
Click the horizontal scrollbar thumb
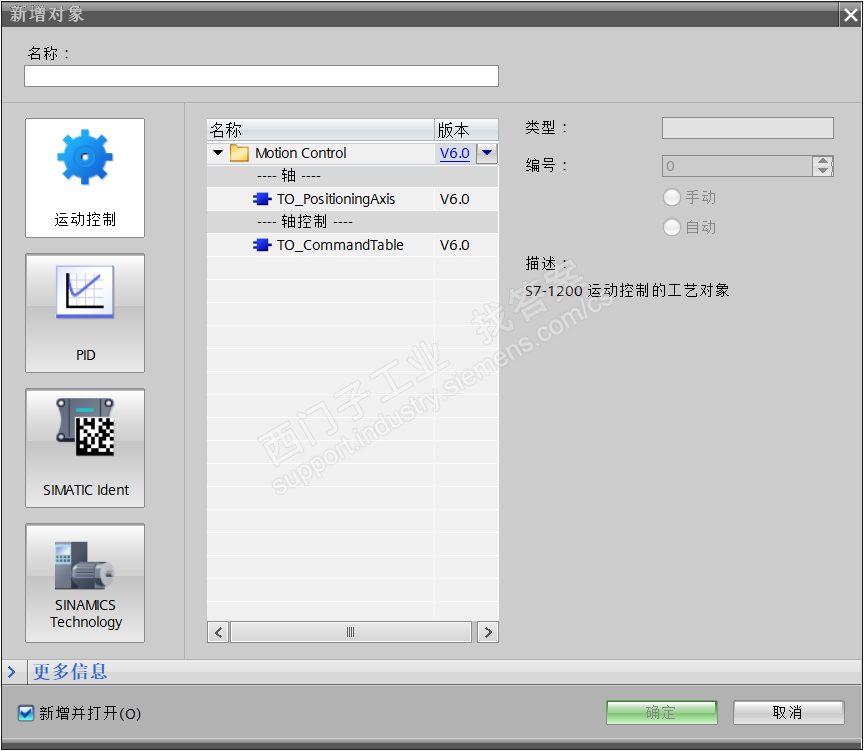[x=351, y=632]
